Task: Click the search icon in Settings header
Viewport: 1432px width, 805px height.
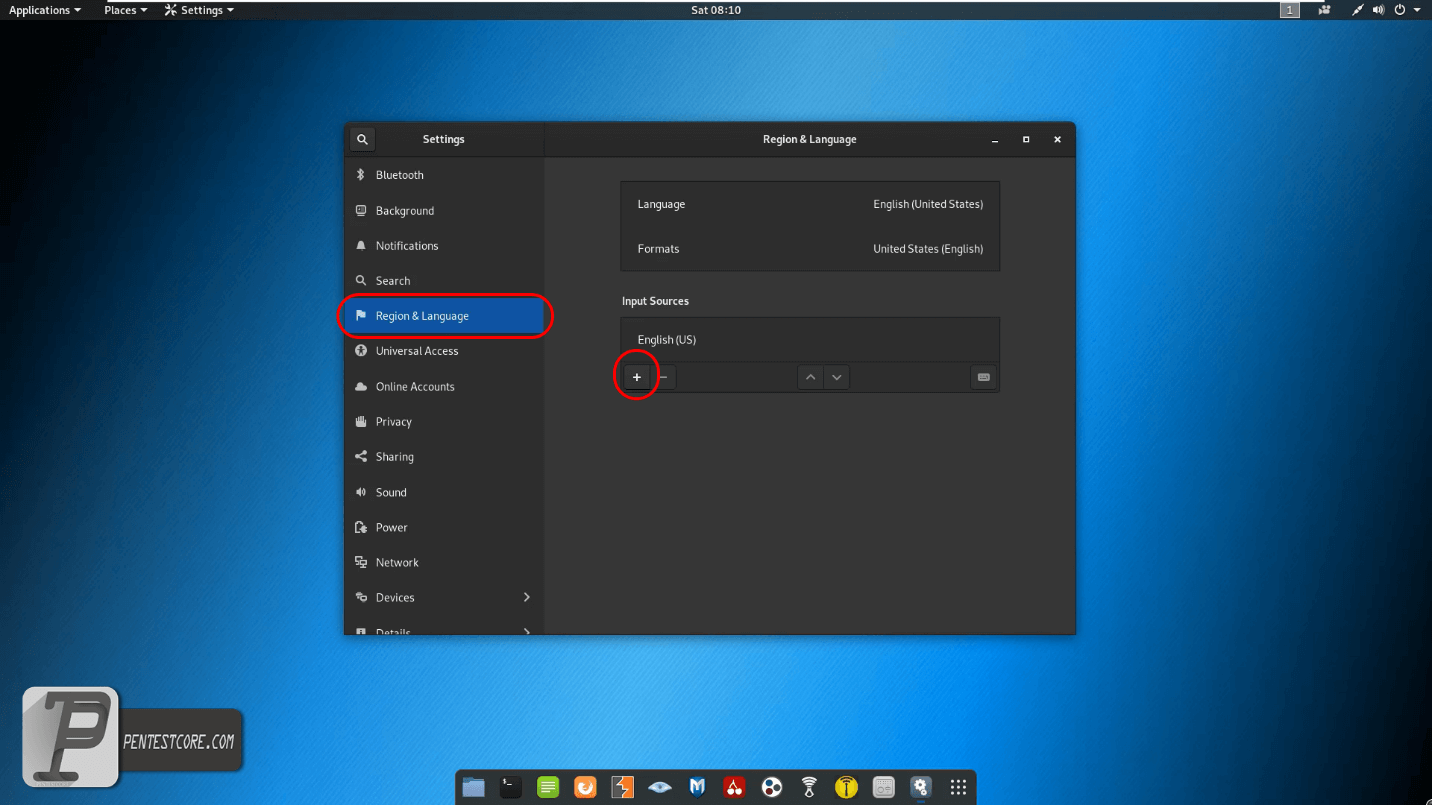Action: [x=362, y=139]
